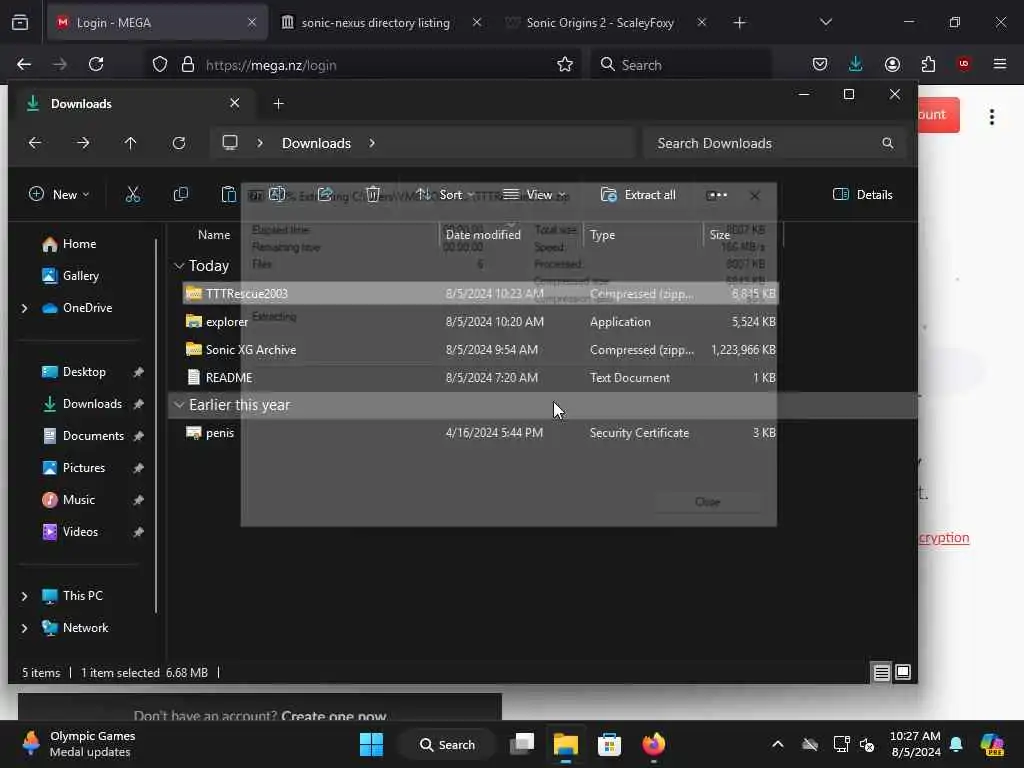Click the Firefox Search box
The height and width of the screenshot is (768, 1024).
pyautogui.click(x=681, y=65)
